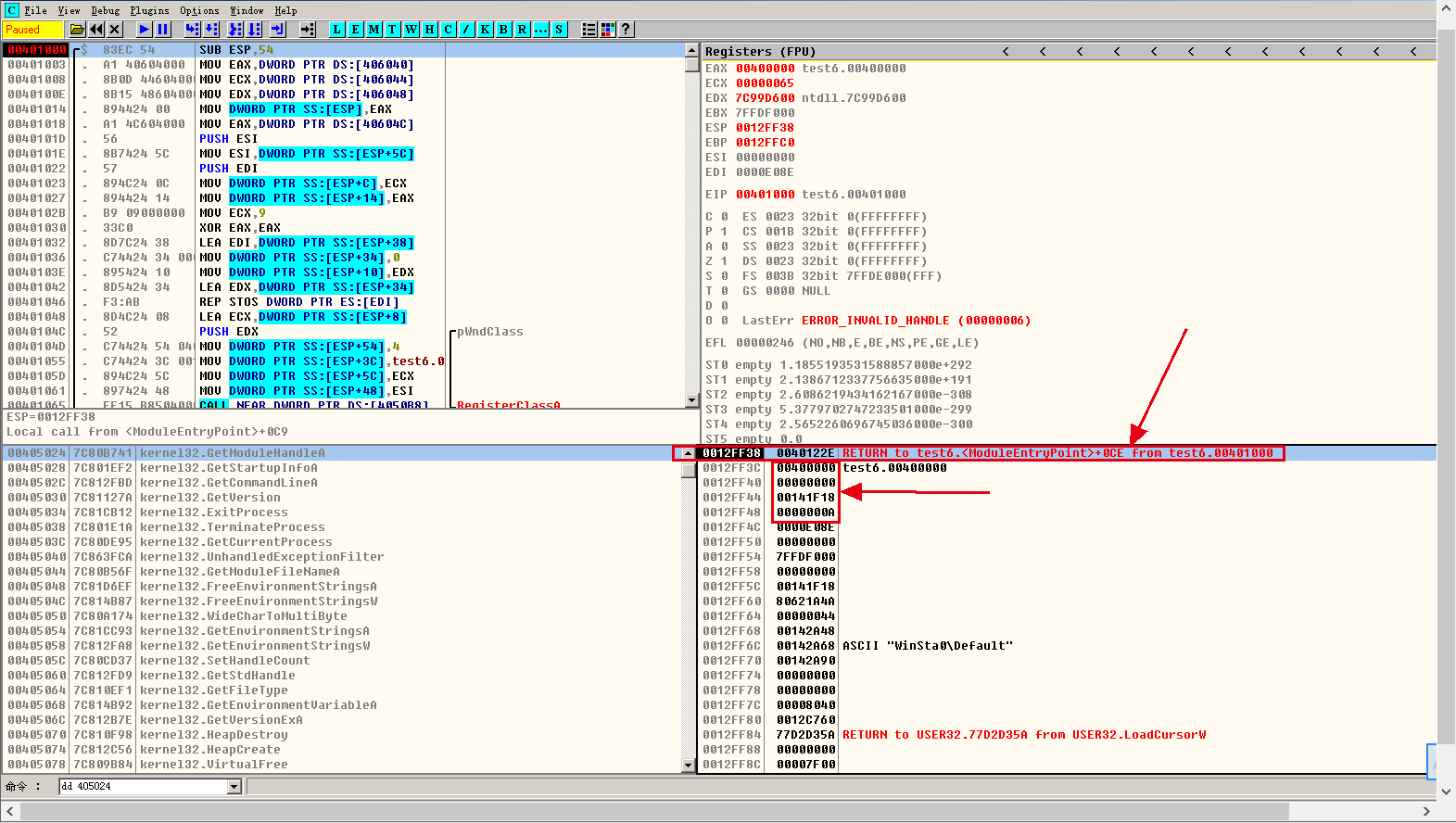Click Execute till return icon
The image size is (1456, 823).
(277, 30)
